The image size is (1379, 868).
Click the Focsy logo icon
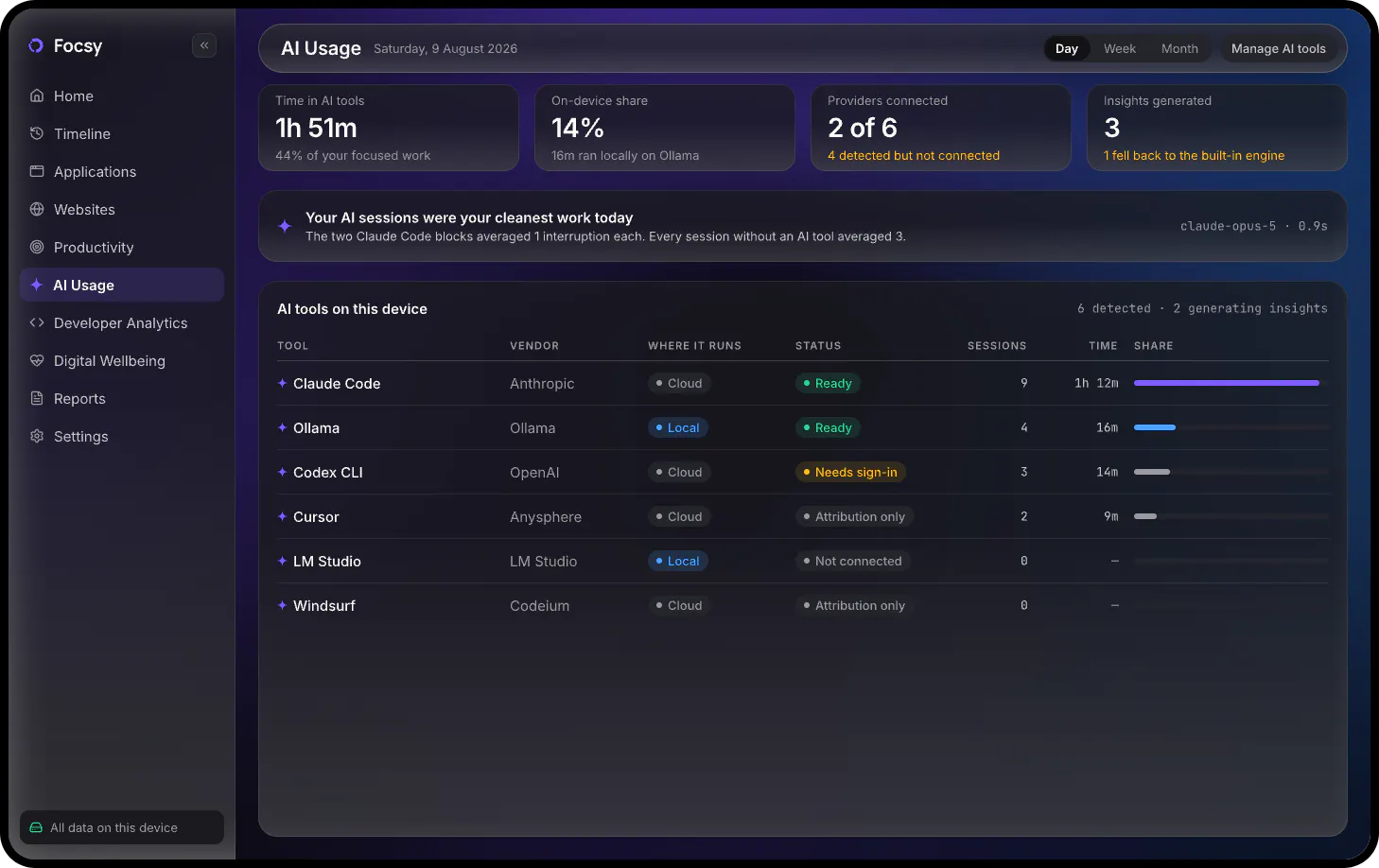point(36,45)
